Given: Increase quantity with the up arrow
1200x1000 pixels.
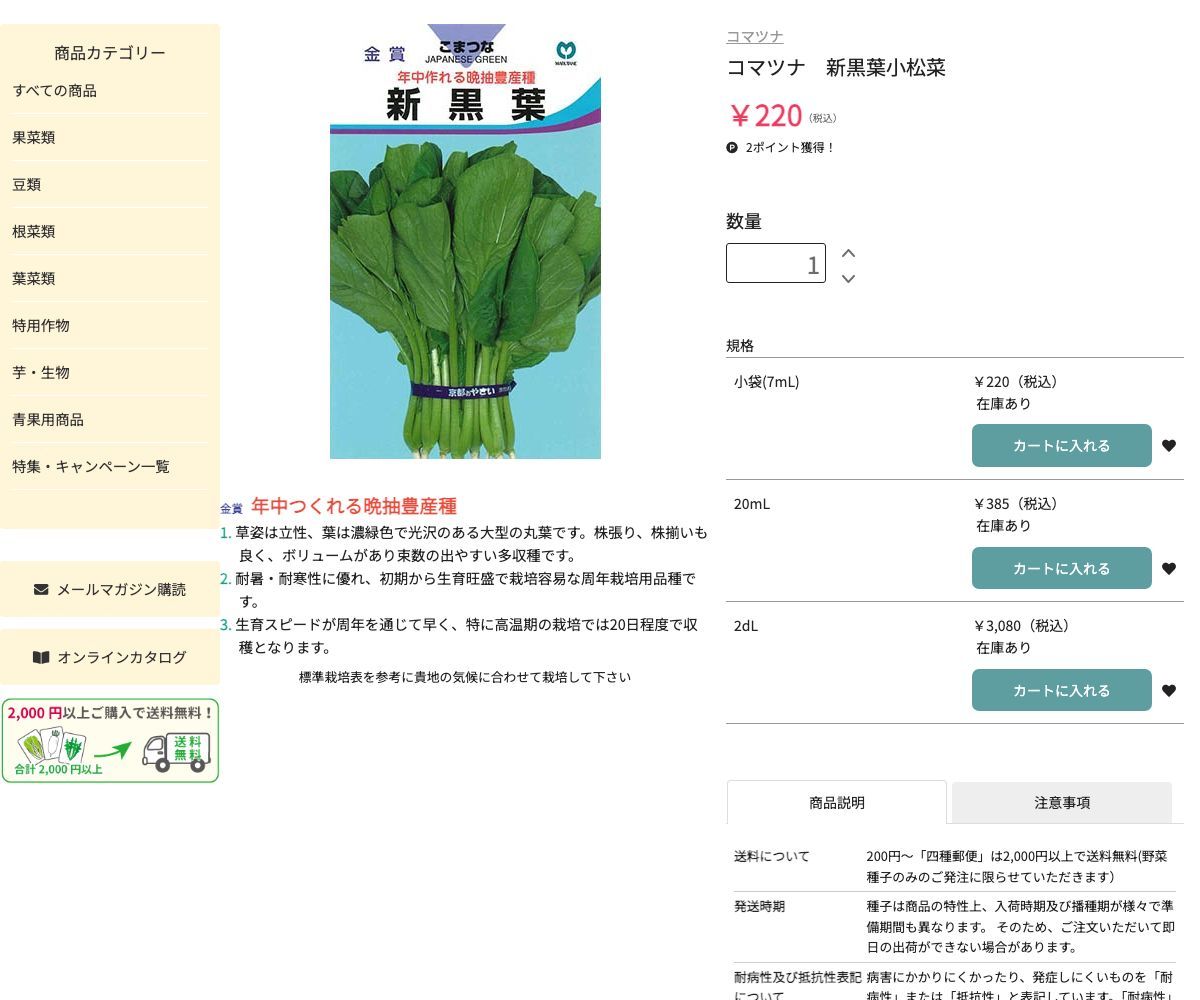Looking at the screenshot, I should click(848, 253).
